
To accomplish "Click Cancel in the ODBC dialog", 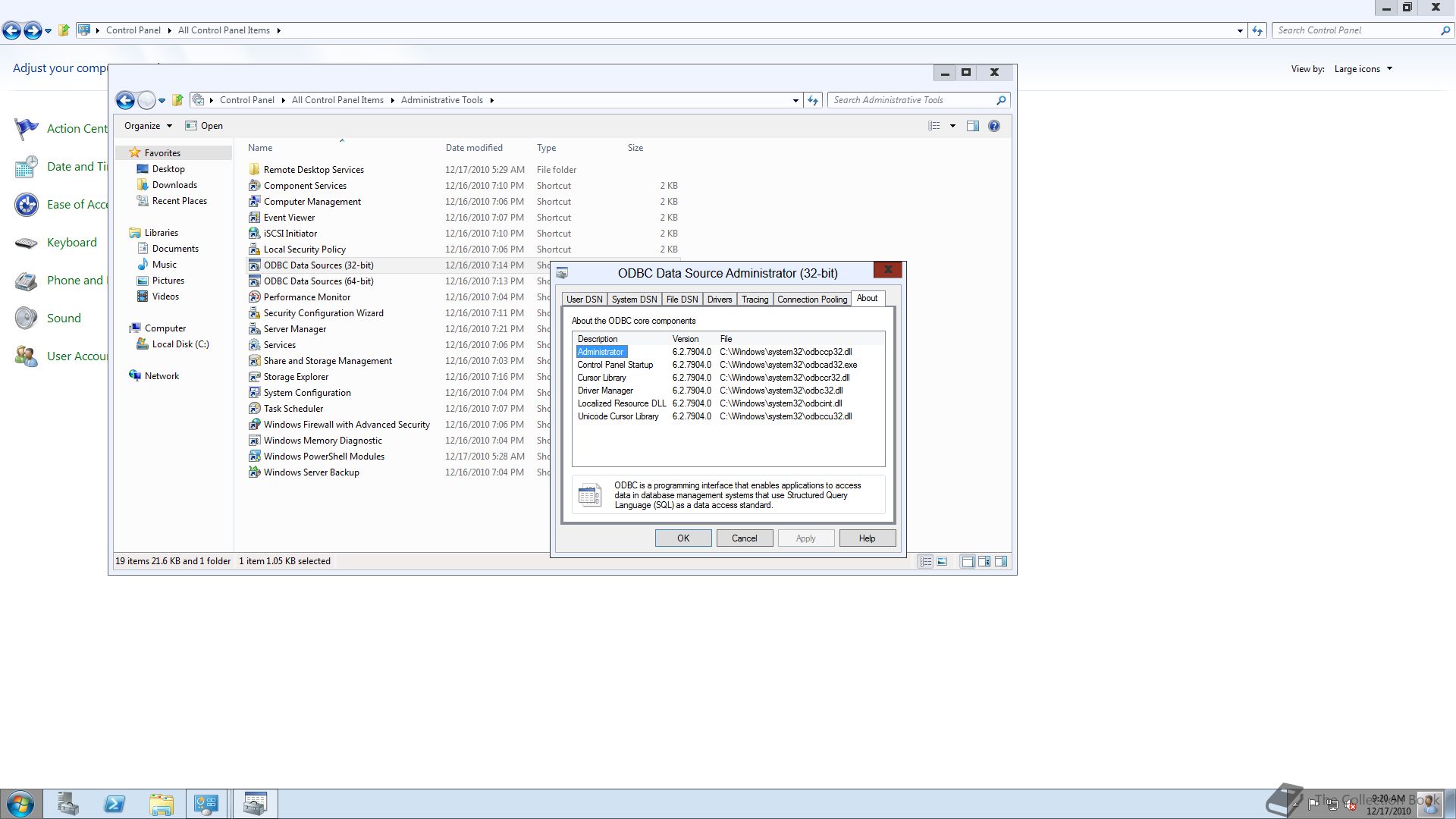I will point(744,538).
